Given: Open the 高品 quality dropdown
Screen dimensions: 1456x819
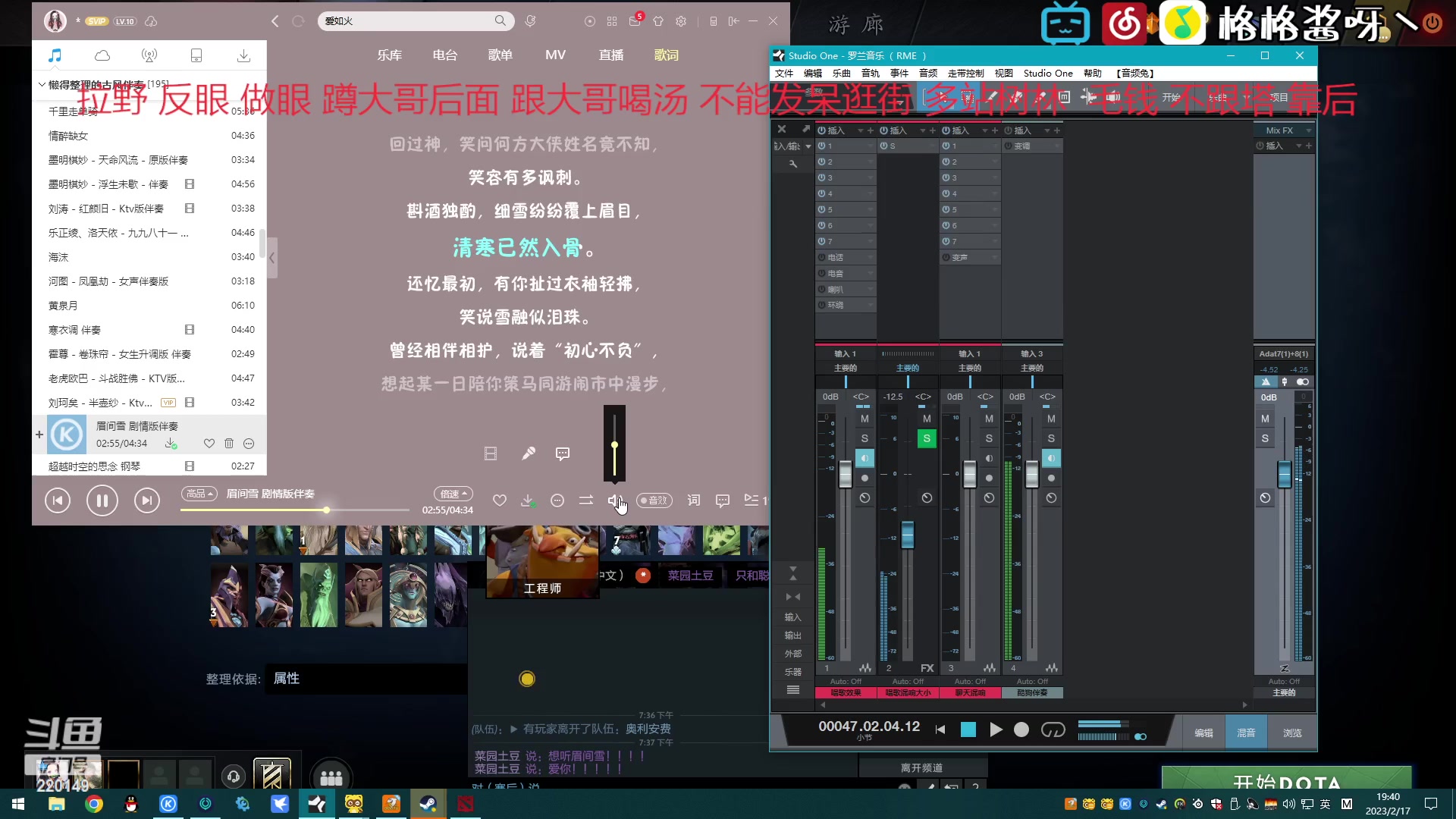Looking at the screenshot, I should click(199, 494).
